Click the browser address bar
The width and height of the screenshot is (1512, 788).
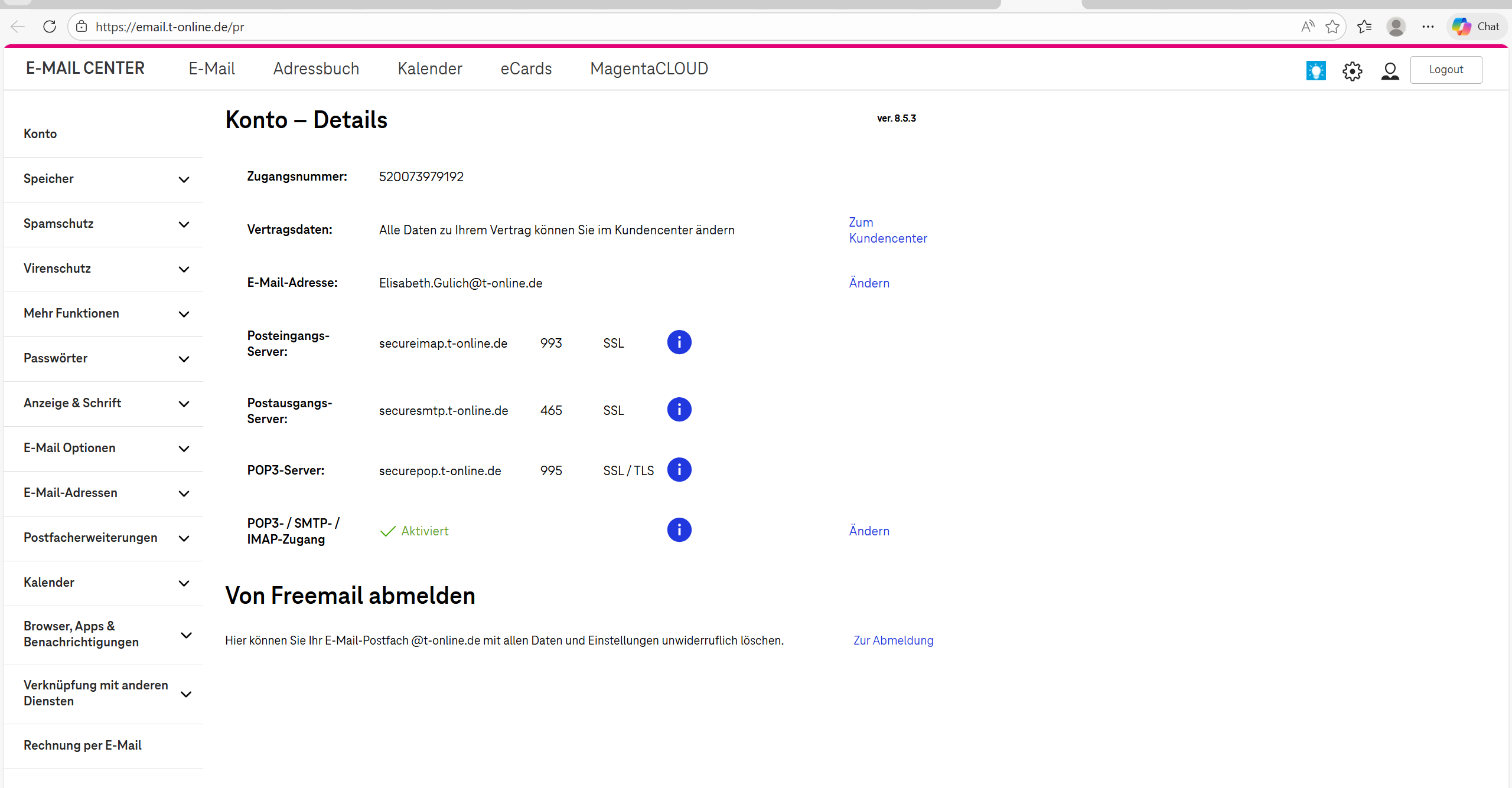point(650,27)
